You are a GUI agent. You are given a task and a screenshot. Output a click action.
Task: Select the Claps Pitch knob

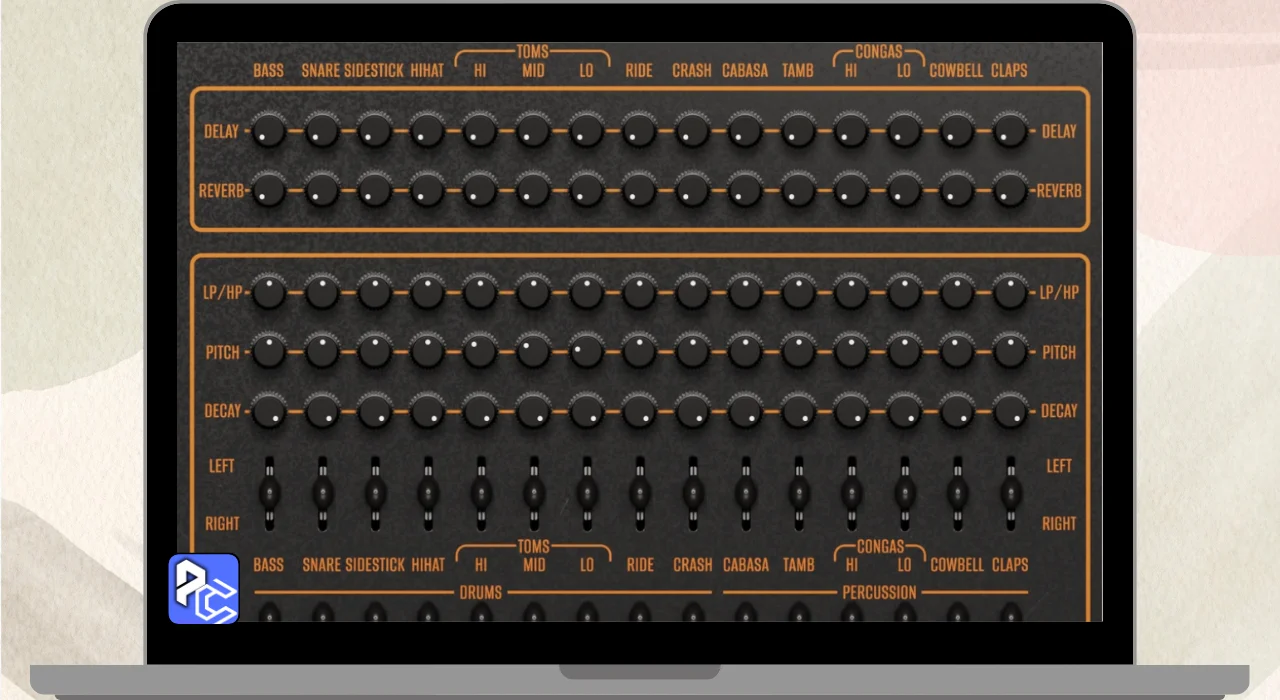(1010, 351)
